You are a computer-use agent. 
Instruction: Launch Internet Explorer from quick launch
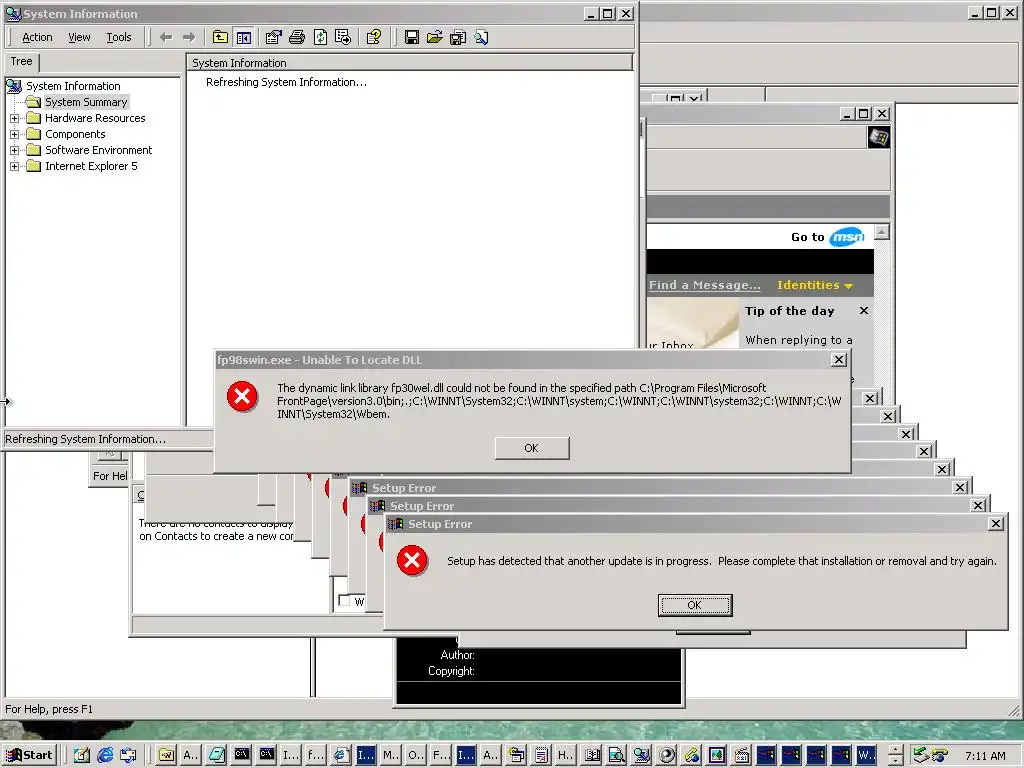click(x=104, y=755)
